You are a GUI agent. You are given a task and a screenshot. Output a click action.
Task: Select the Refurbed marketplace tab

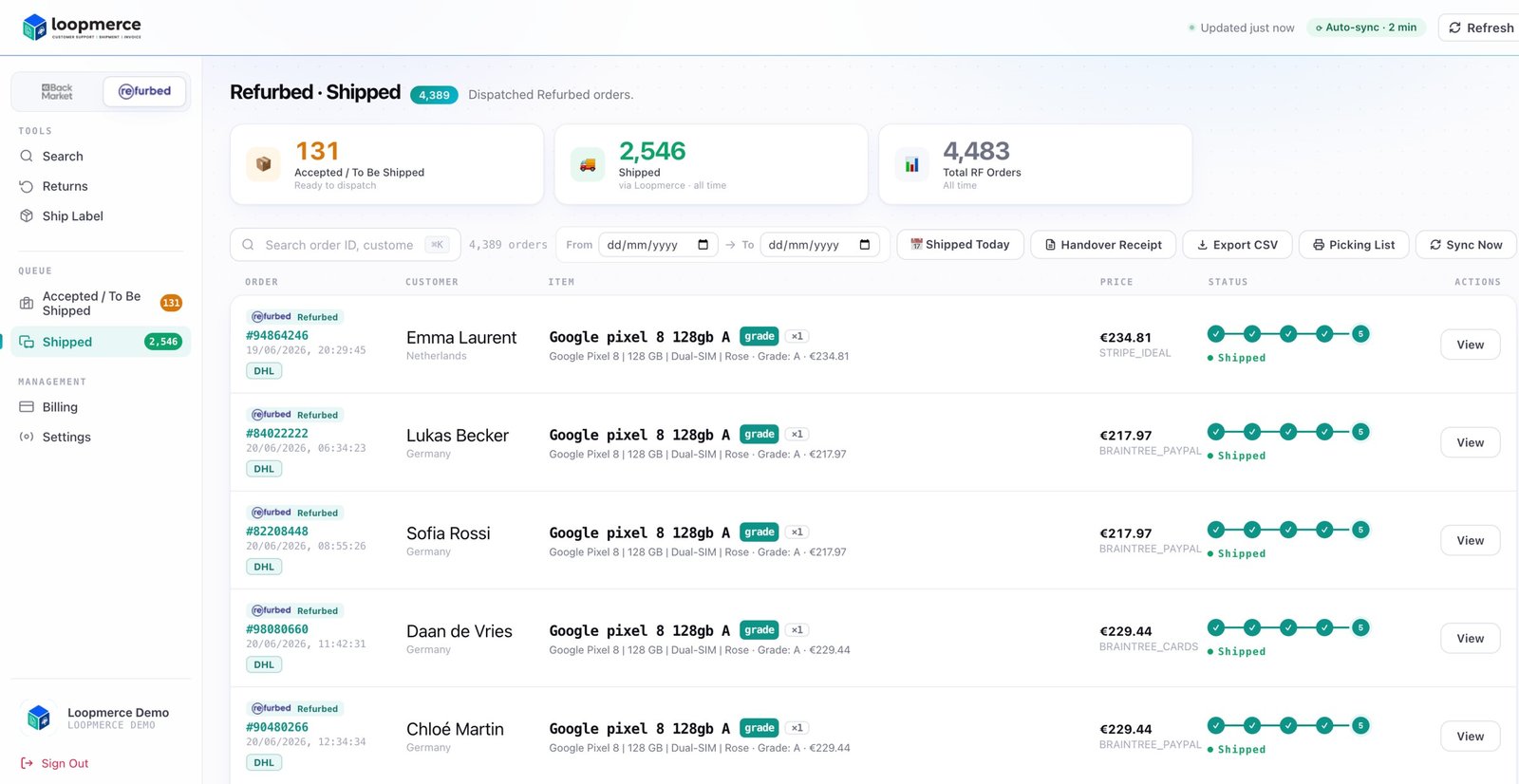click(144, 91)
